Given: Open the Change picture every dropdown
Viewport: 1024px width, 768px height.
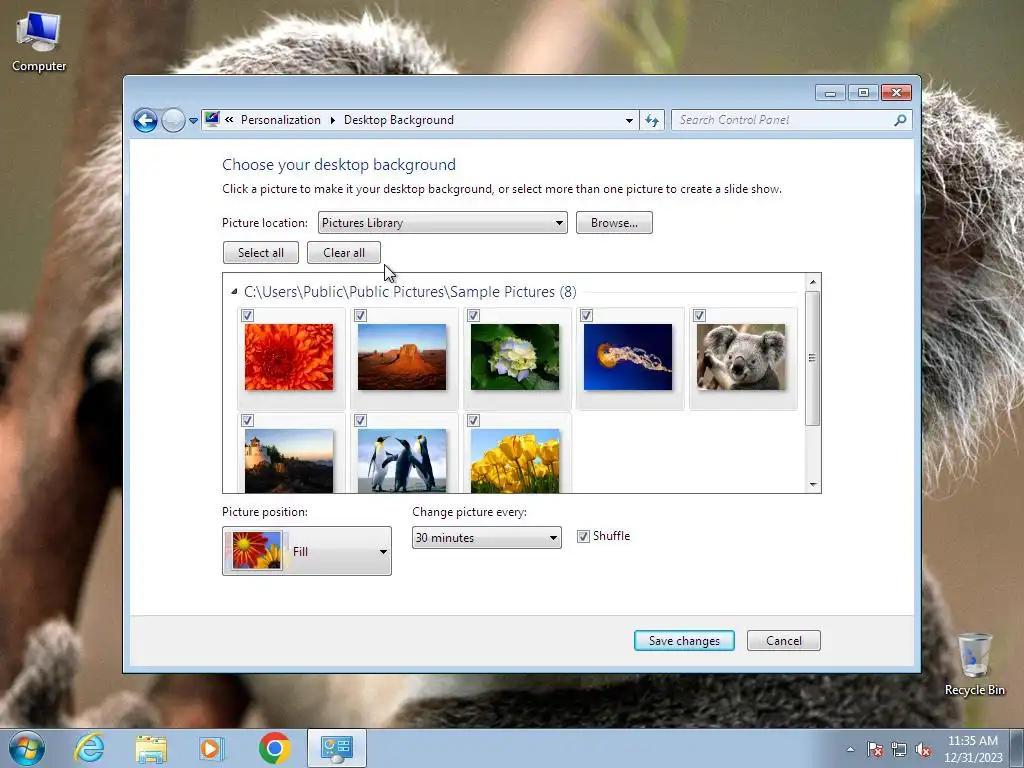Looking at the screenshot, I should (487, 537).
